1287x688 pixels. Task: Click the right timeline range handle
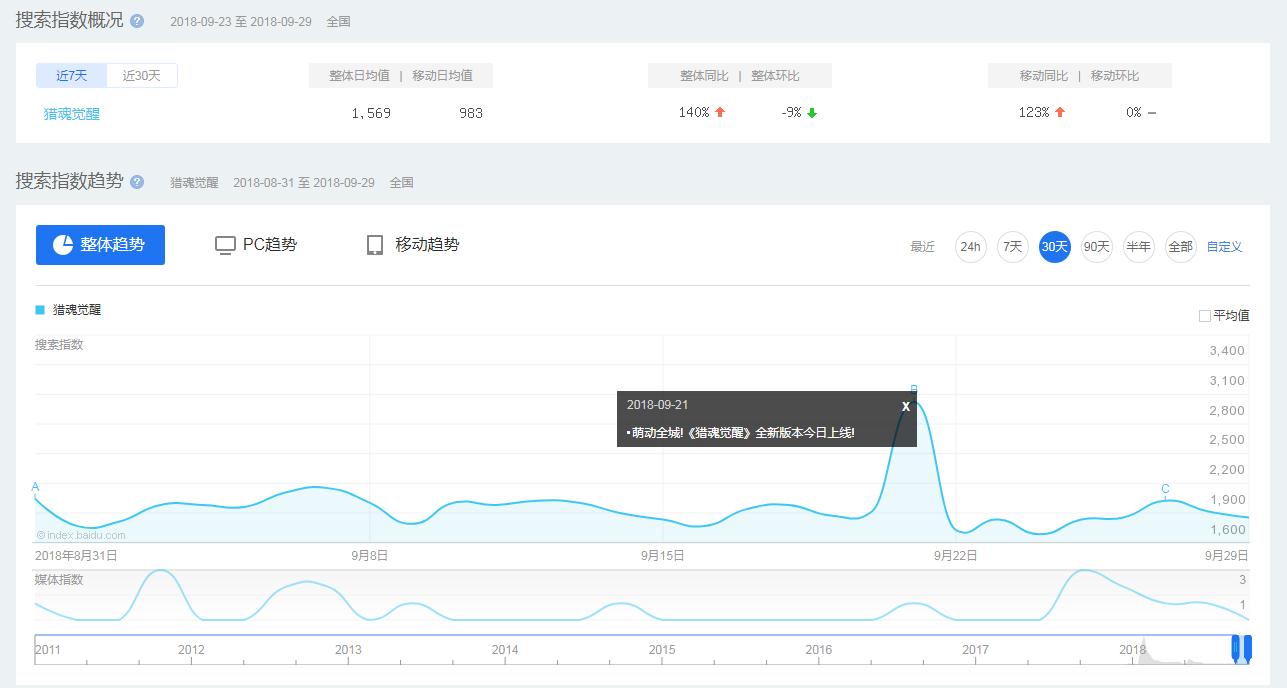(x=1247, y=649)
